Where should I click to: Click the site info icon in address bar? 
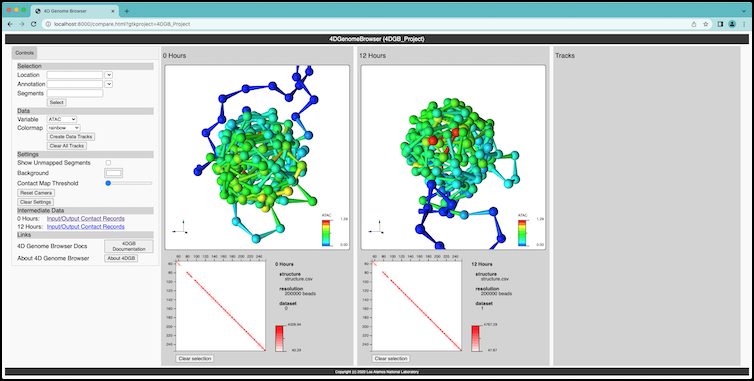pos(48,24)
